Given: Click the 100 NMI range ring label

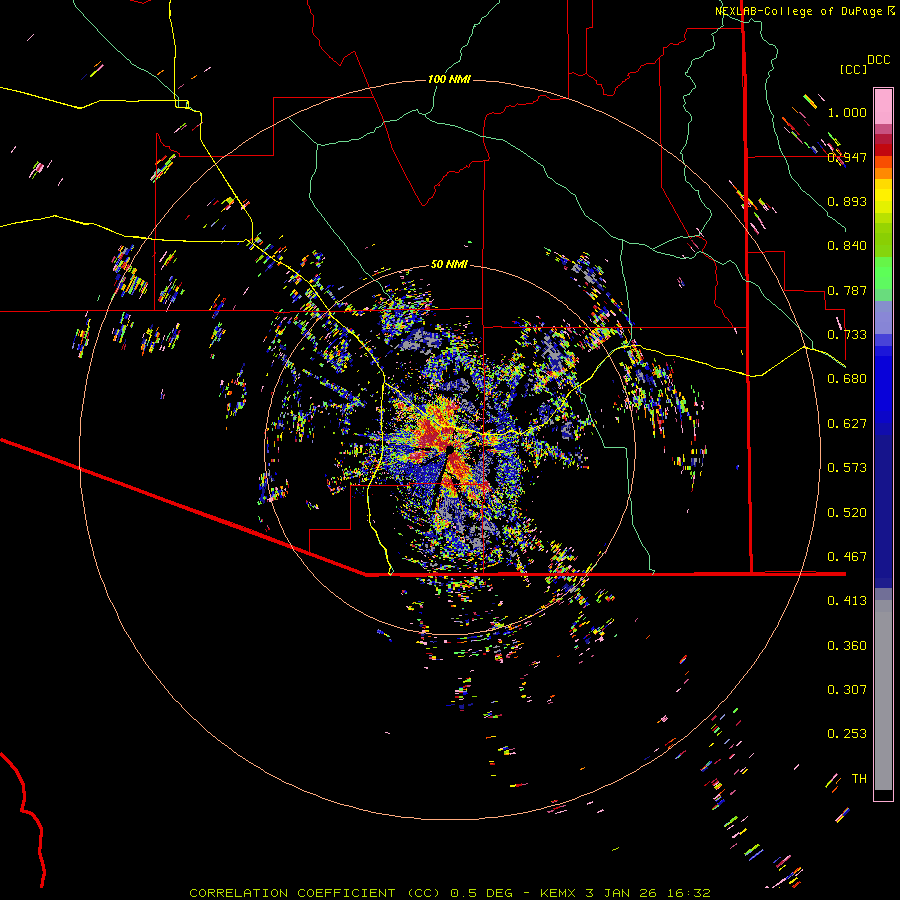Looking at the screenshot, I should pyautogui.click(x=449, y=79).
